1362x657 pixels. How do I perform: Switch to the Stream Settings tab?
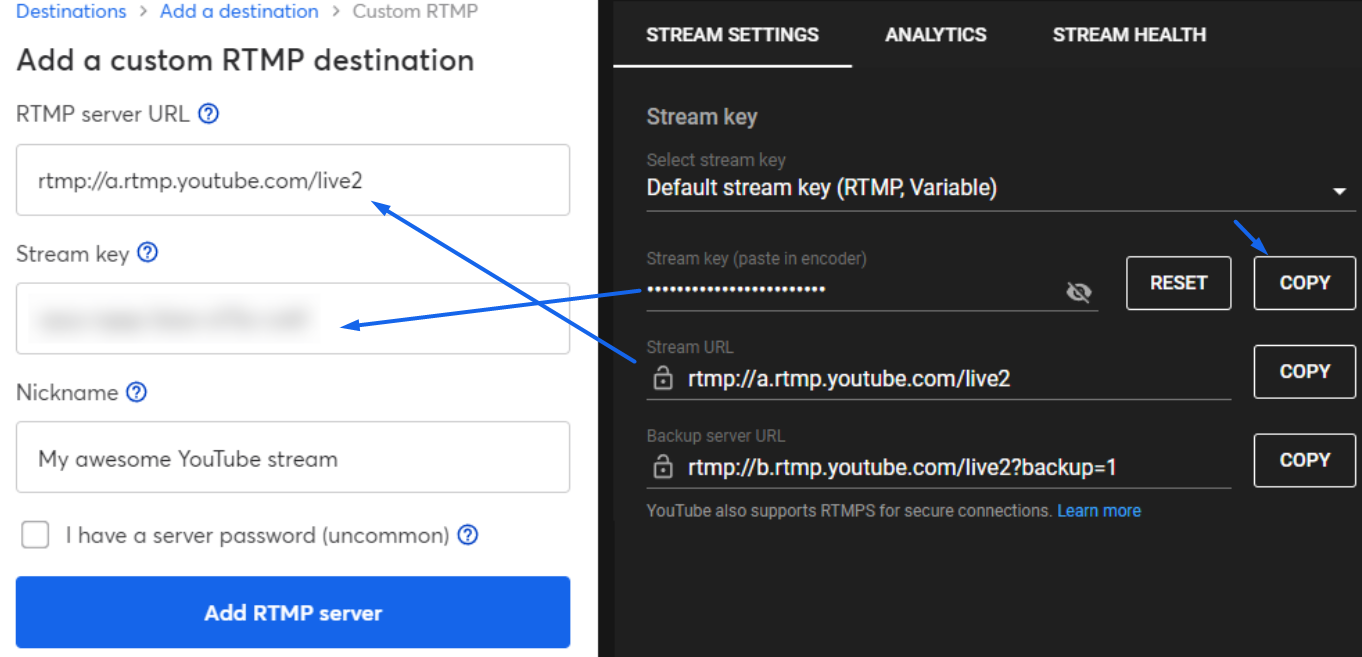732,35
